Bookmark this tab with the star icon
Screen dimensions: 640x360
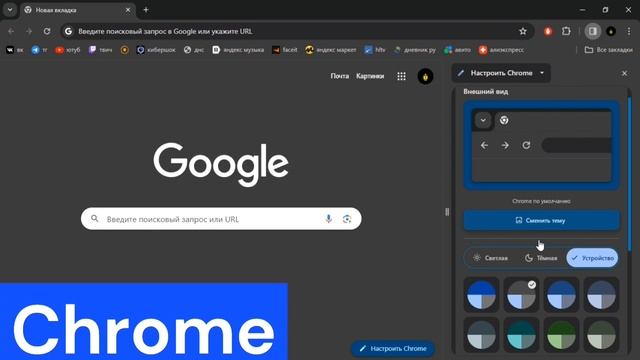pos(523,31)
